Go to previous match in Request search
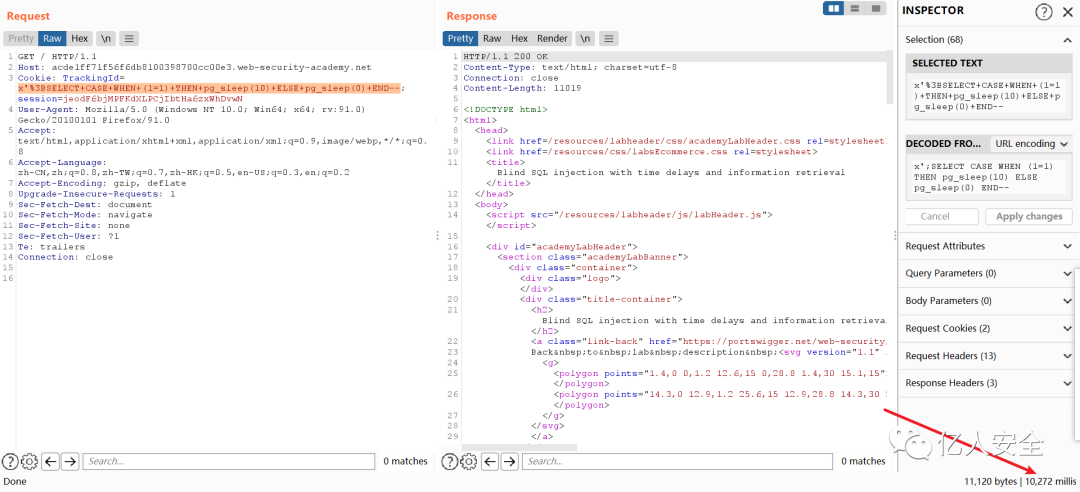The height and width of the screenshot is (492, 1080). [50, 461]
